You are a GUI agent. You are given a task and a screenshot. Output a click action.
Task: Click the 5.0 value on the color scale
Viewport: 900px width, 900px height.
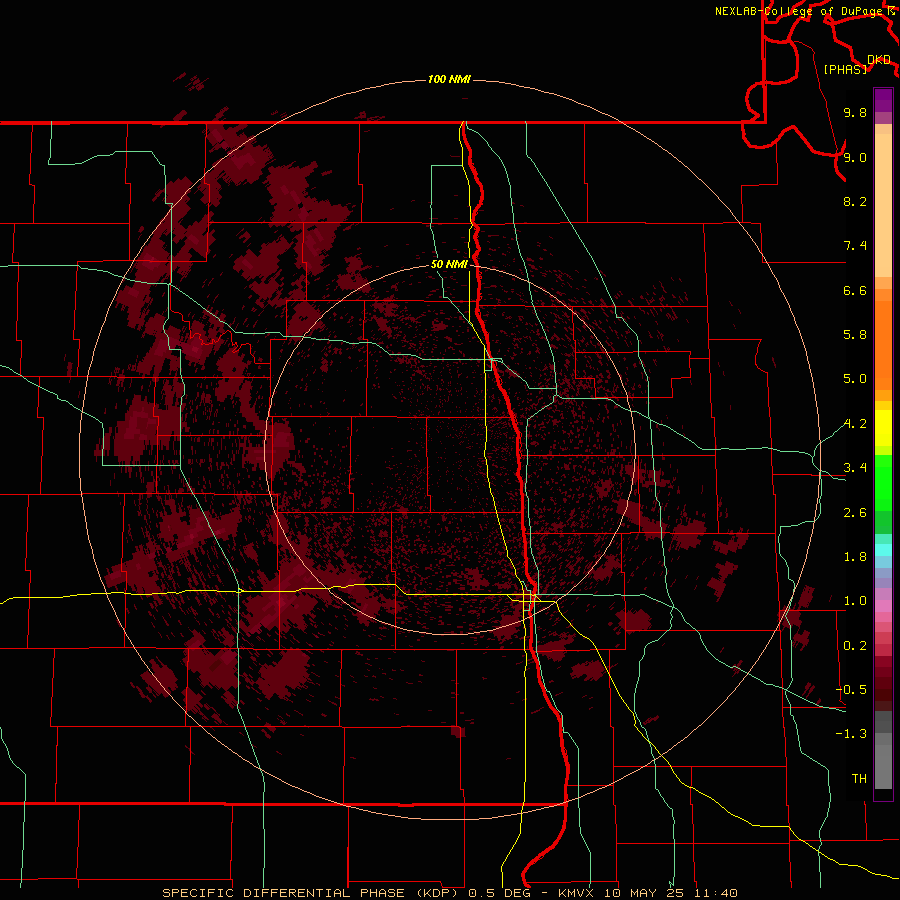coord(855,379)
